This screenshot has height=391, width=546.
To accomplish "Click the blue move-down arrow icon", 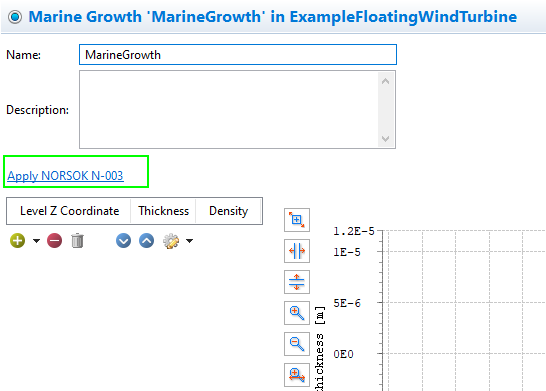I will point(123,241).
